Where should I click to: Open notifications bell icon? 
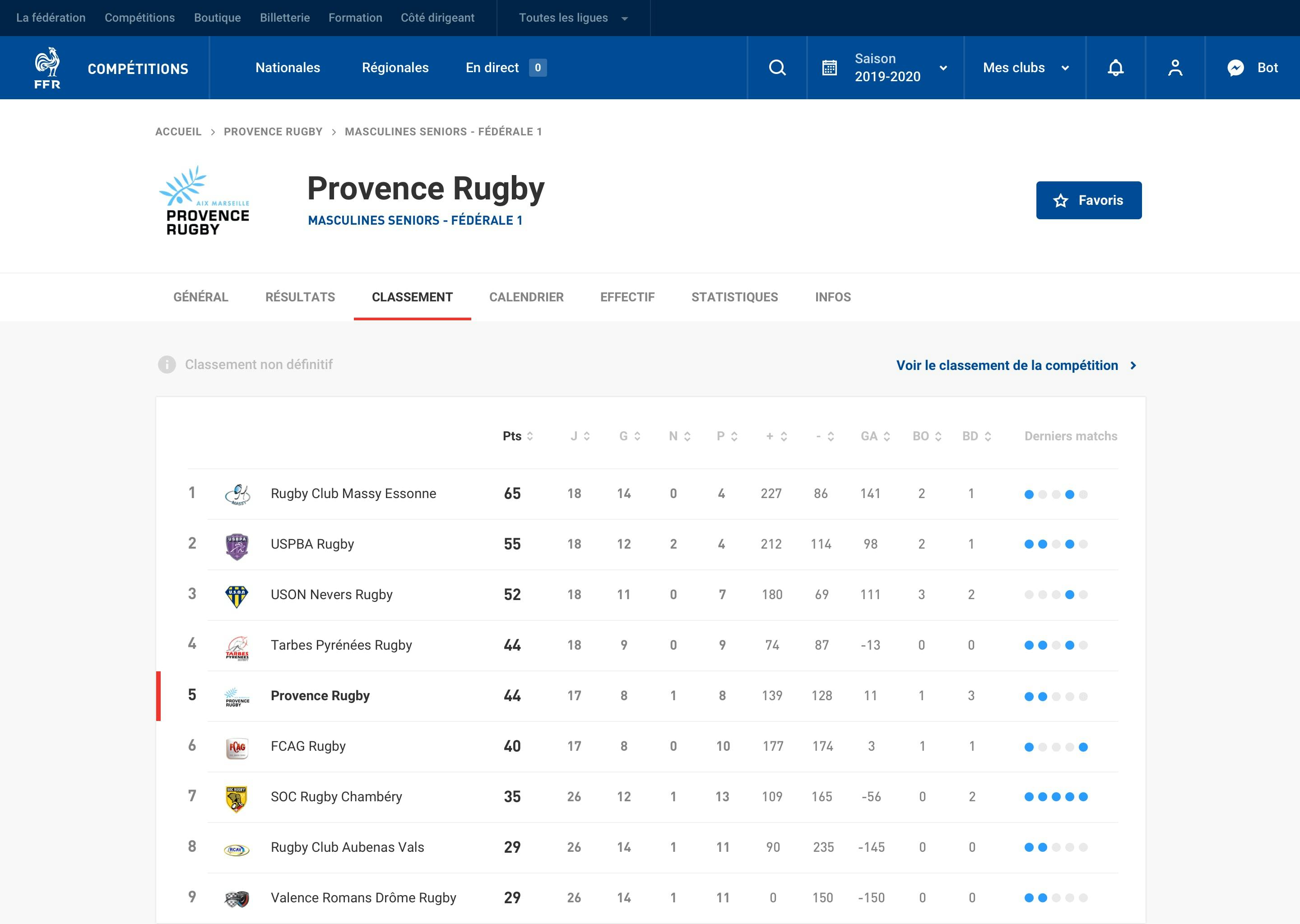pyautogui.click(x=1115, y=68)
